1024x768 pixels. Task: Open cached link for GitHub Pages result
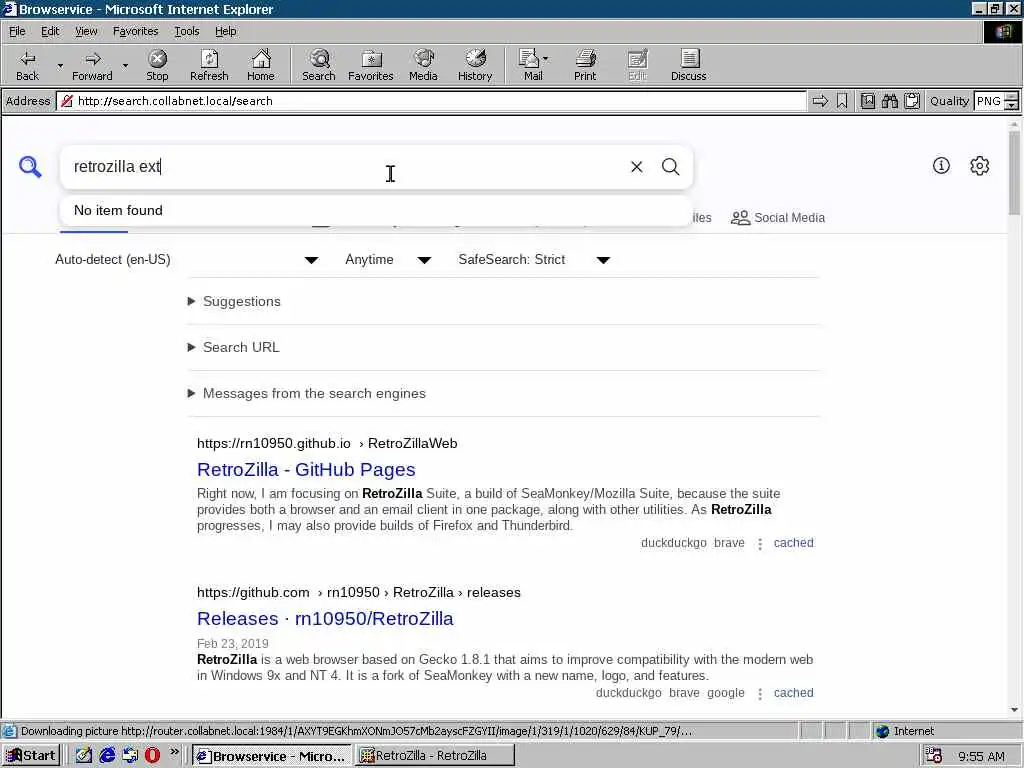(x=793, y=543)
